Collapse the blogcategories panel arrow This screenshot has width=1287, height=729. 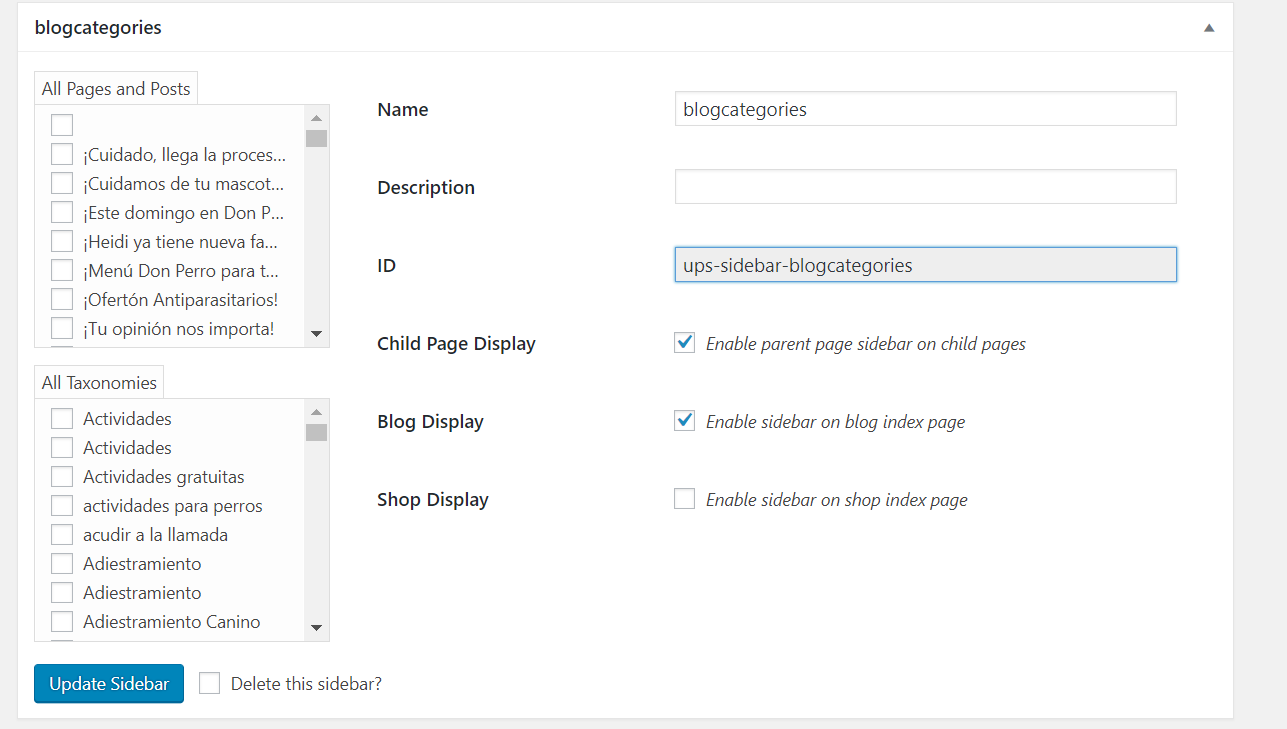tap(1209, 28)
